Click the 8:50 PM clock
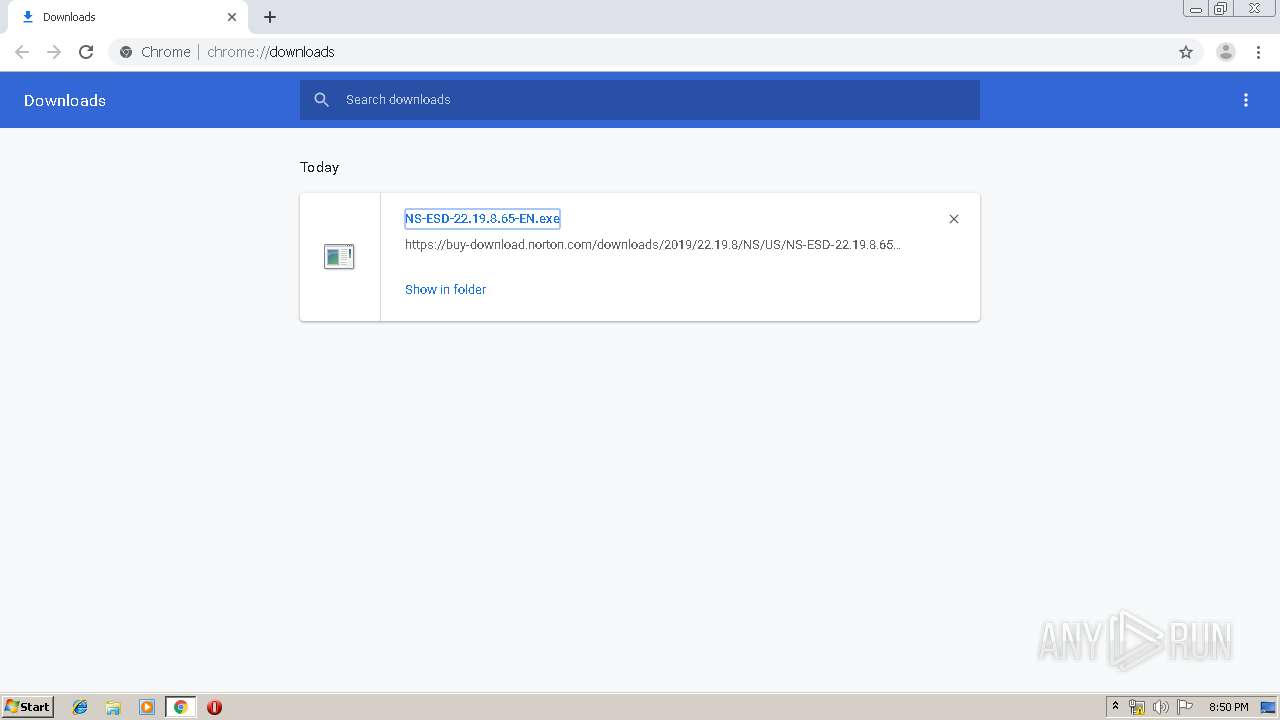The image size is (1280, 720). point(1229,707)
